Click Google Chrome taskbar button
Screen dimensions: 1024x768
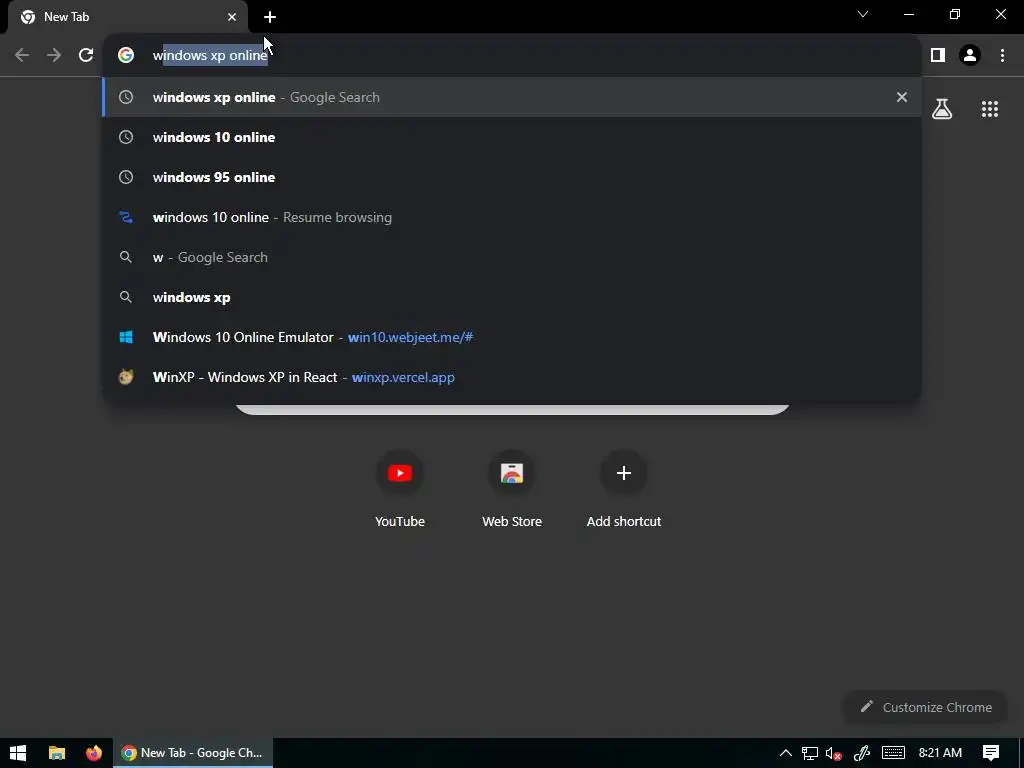[194, 753]
